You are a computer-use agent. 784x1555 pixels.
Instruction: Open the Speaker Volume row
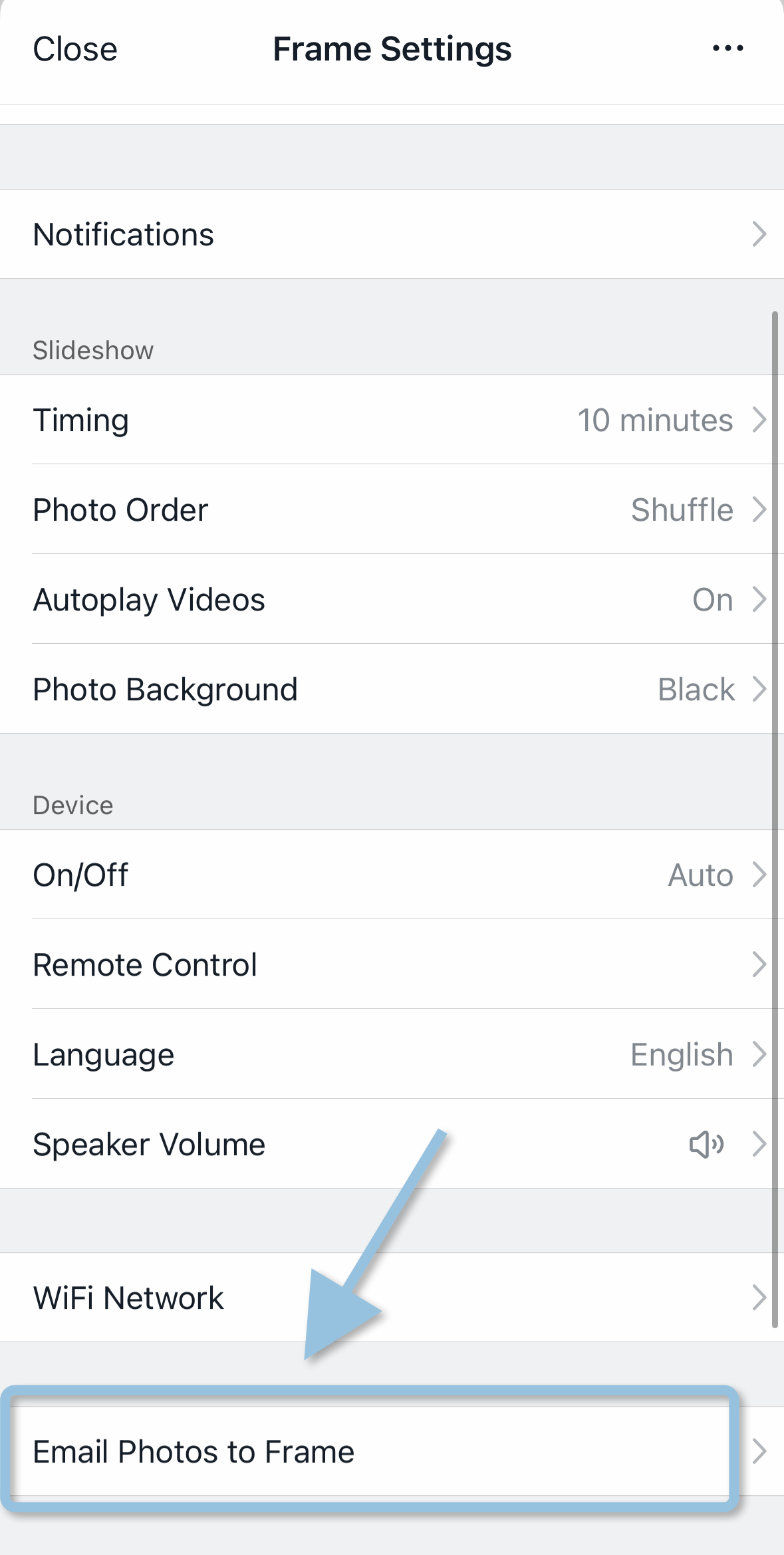[x=149, y=1145]
